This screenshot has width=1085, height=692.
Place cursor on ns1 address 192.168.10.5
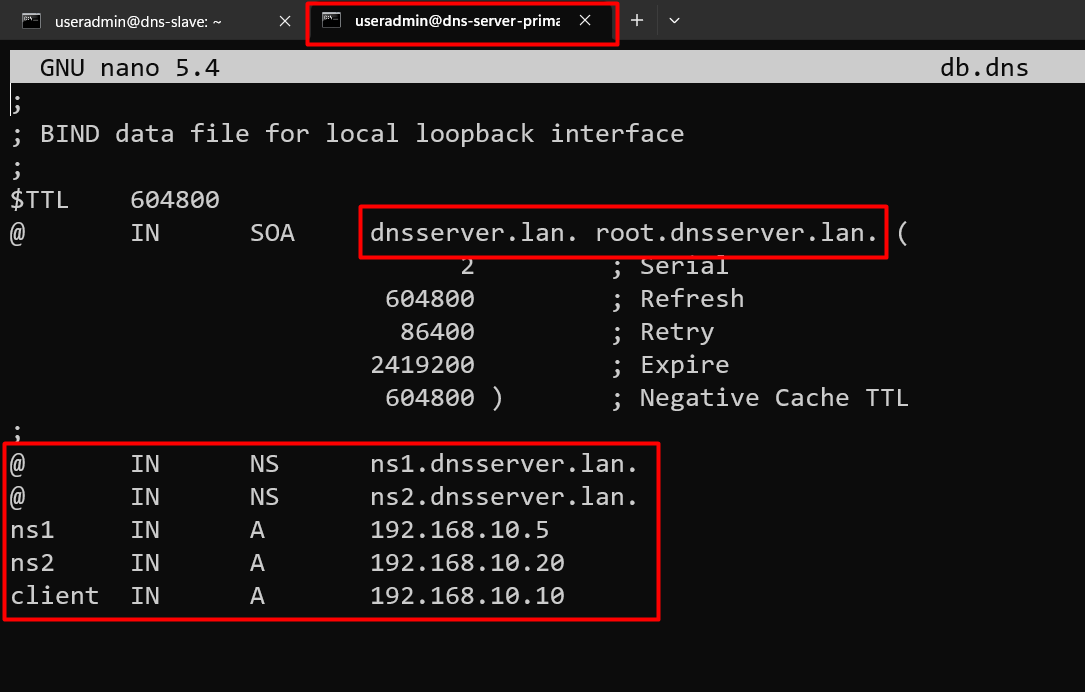459,530
